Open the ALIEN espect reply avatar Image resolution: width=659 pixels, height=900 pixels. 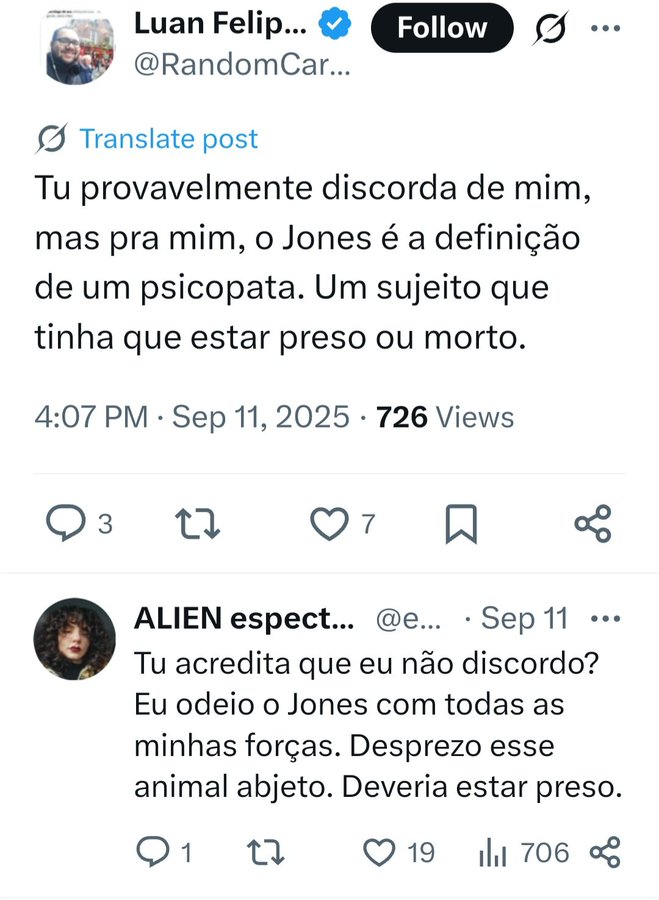click(75, 639)
